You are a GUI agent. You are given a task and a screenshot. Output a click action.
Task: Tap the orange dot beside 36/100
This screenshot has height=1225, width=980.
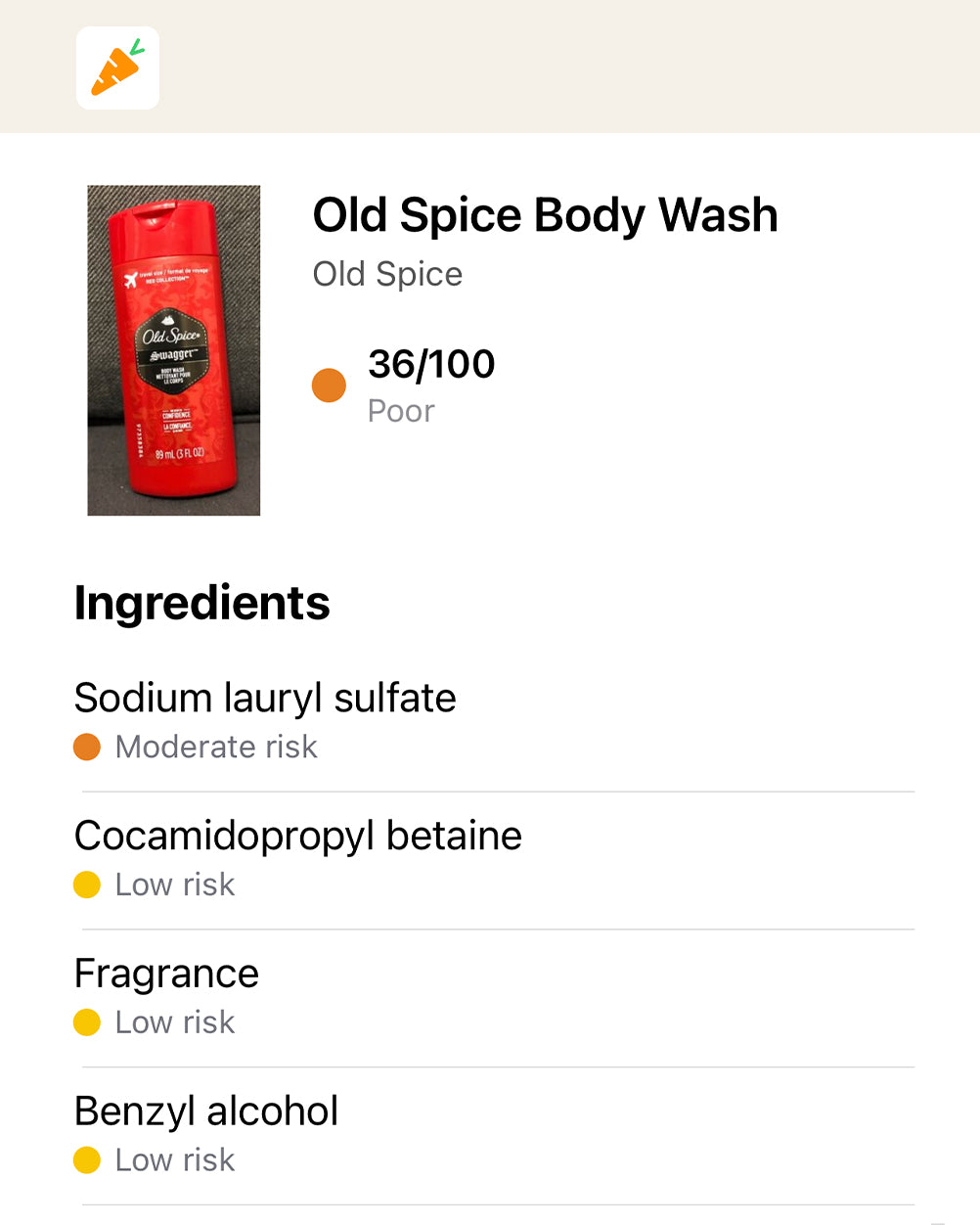[x=329, y=386]
